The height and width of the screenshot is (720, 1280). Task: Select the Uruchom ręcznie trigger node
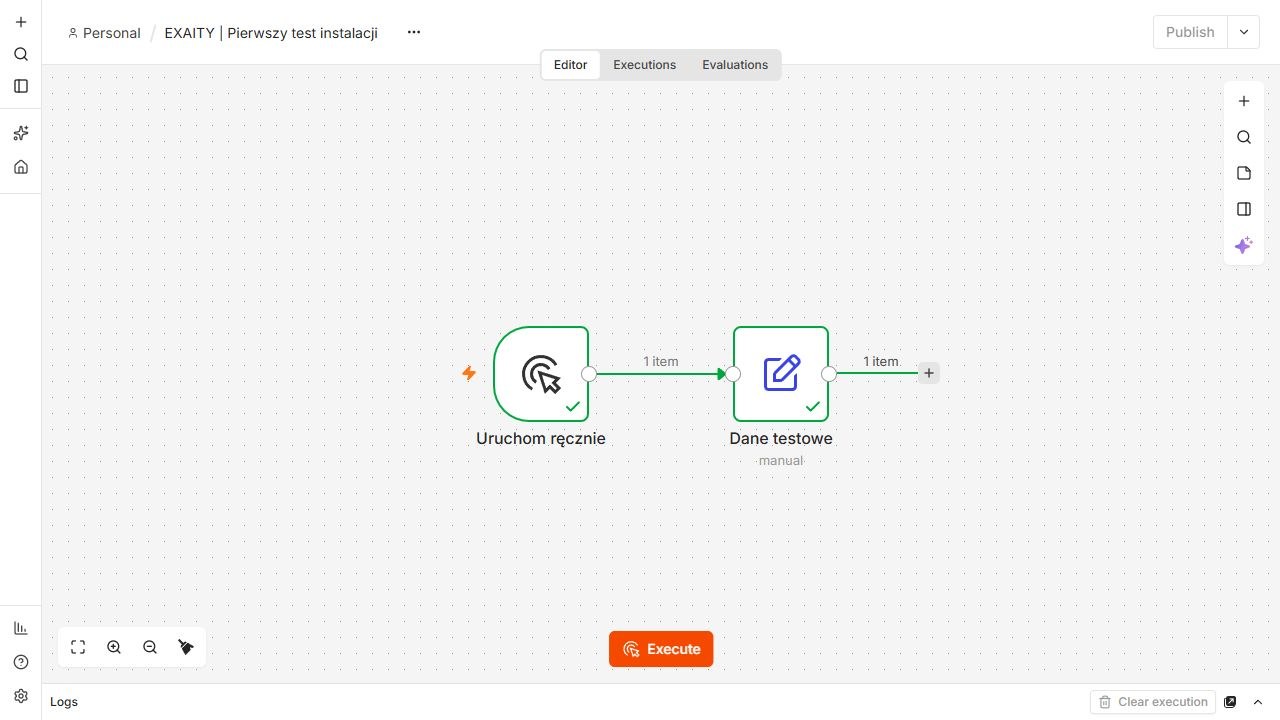pyautogui.click(x=541, y=374)
